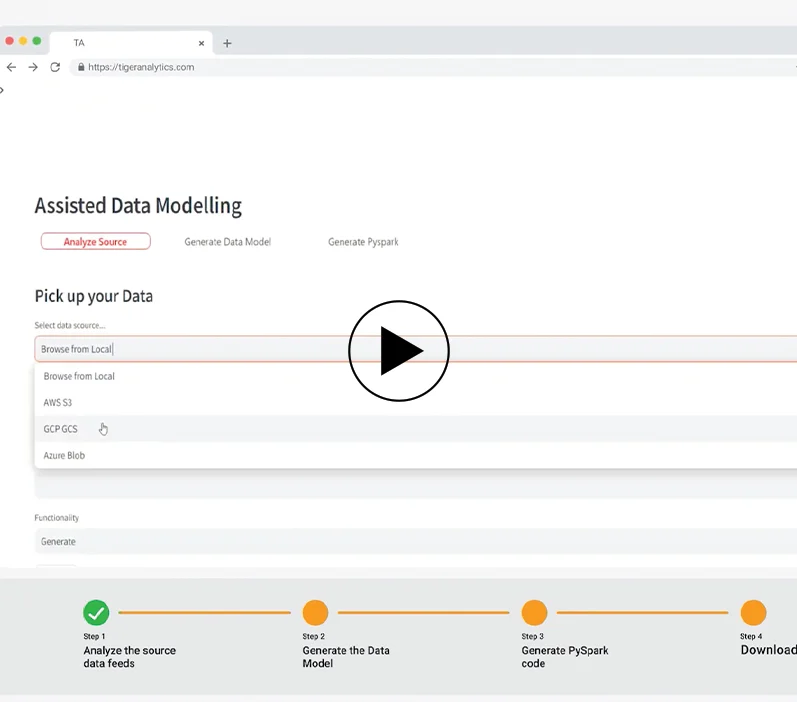Click the browser back arrow
The height and width of the screenshot is (702, 797).
[x=12, y=67]
